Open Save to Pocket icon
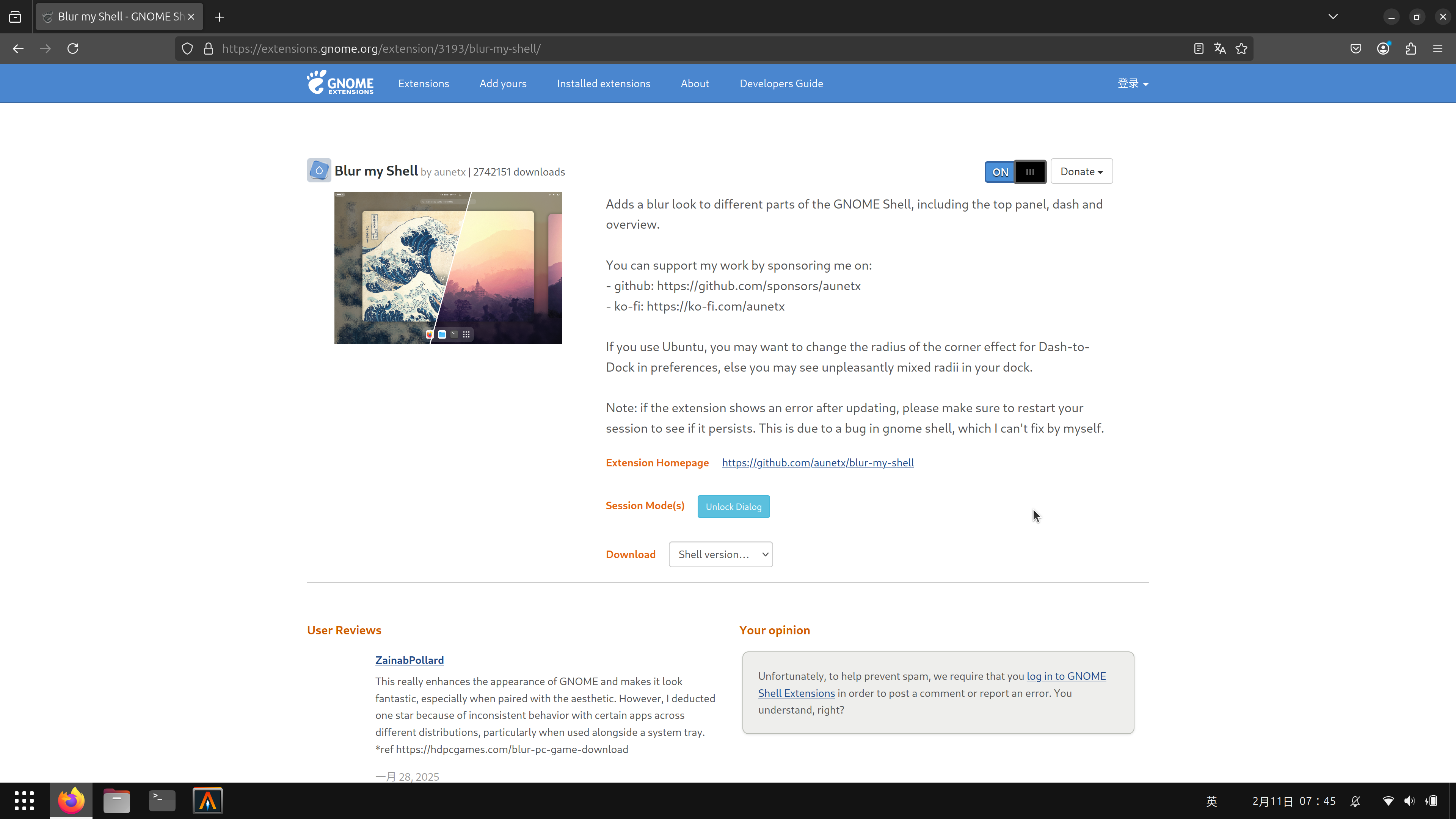The image size is (1456, 819). (x=1356, y=49)
